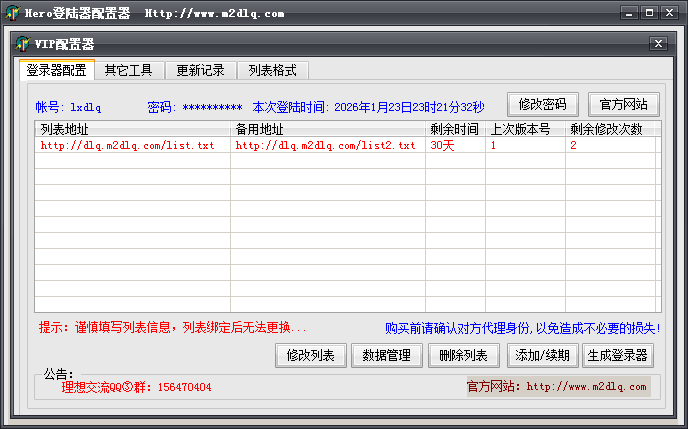The width and height of the screenshot is (688, 429).
Task: Click the 剩余时间 column header
Action: (455, 129)
